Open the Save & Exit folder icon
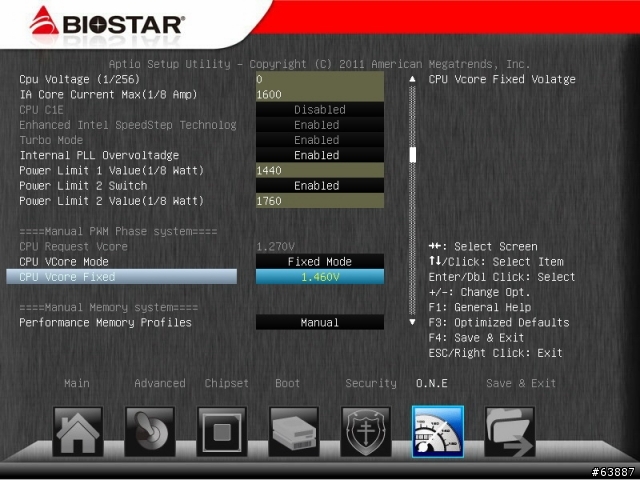Viewport: 640px width, 480px height. pyautogui.click(x=510, y=431)
